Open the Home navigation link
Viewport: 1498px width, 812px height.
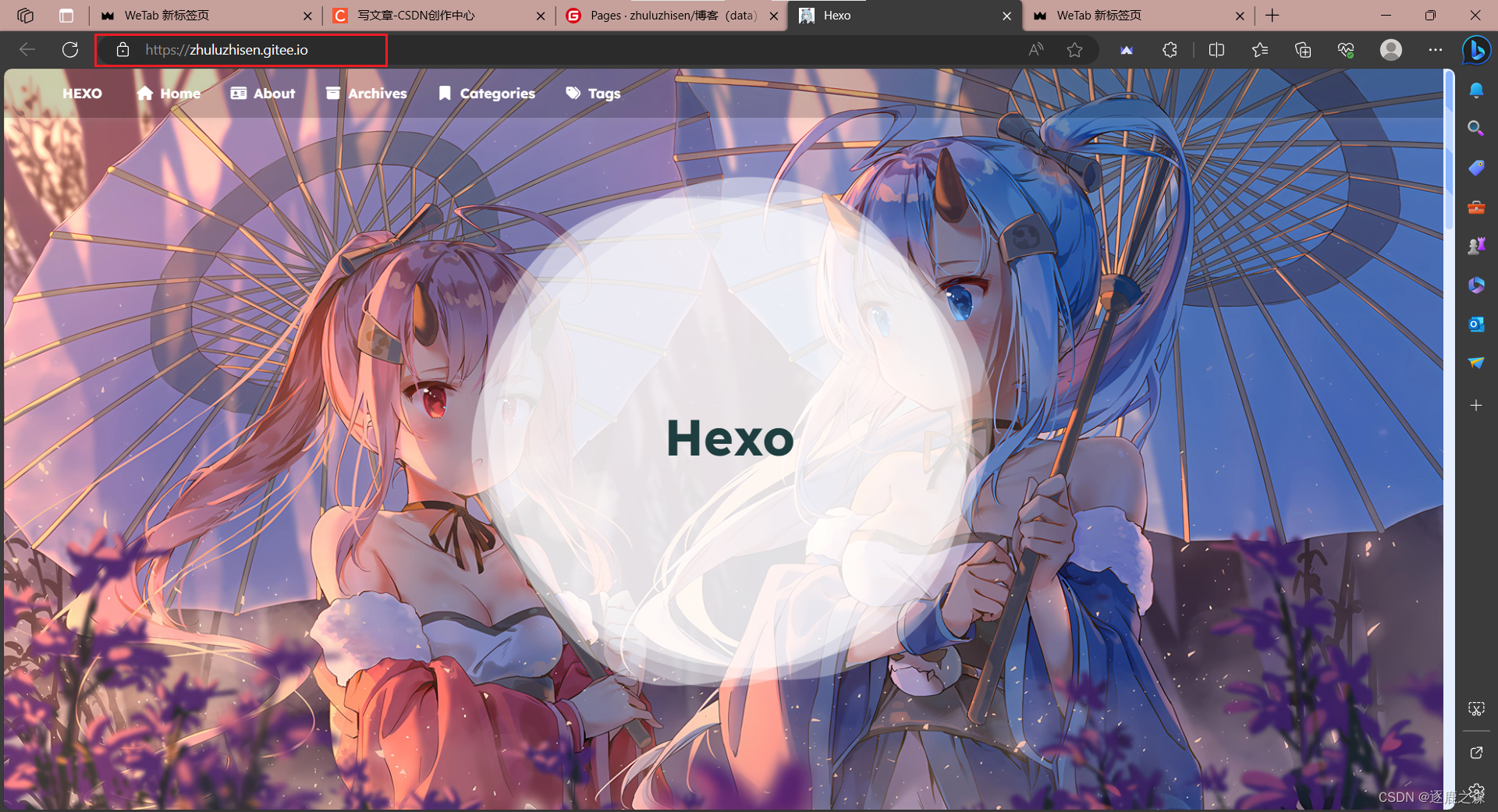[x=169, y=94]
